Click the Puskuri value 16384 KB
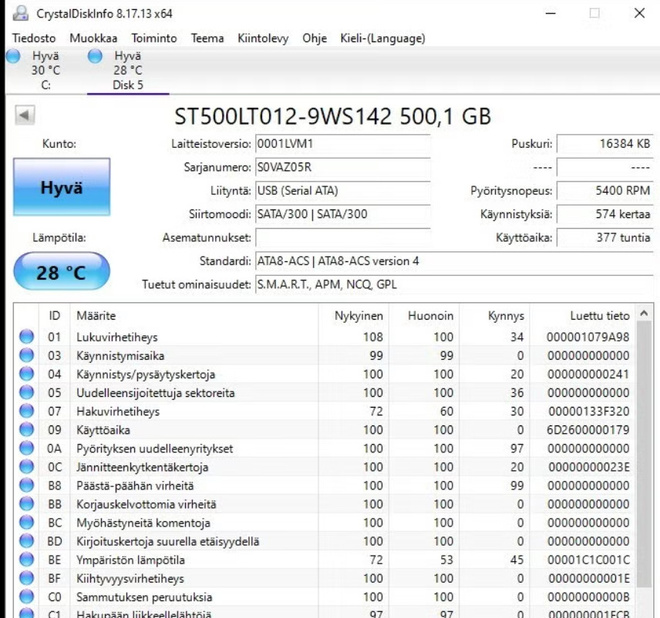This screenshot has height=618, width=660. [605, 144]
